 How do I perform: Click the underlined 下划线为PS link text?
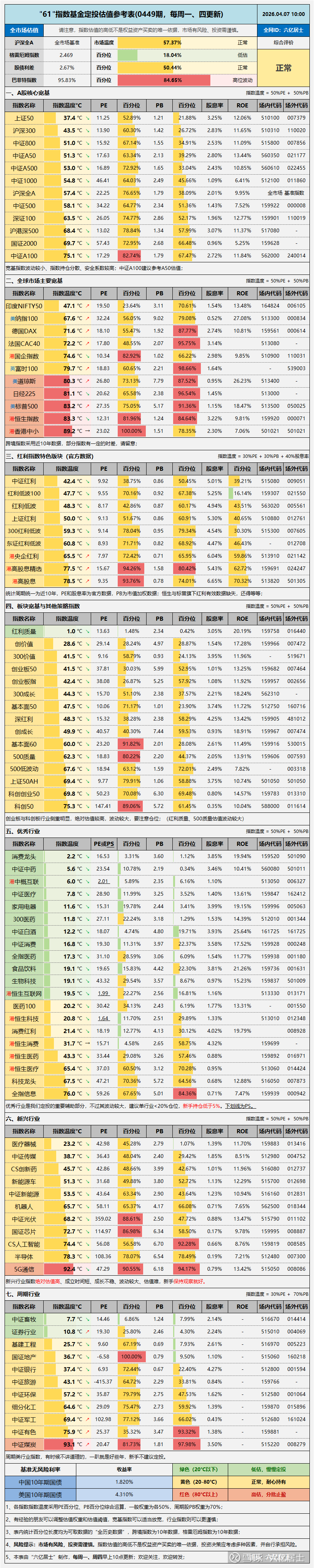click(240, 1106)
